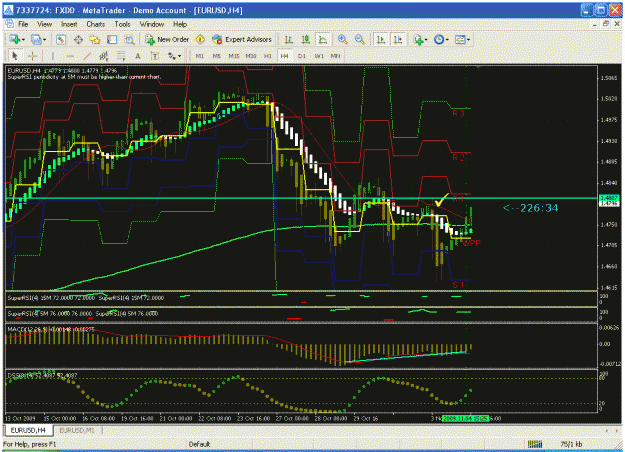Image resolution: width=625 pixels, height=452 pixels.
Task: Switch to bar chart view
Action: tap(289, 39)
